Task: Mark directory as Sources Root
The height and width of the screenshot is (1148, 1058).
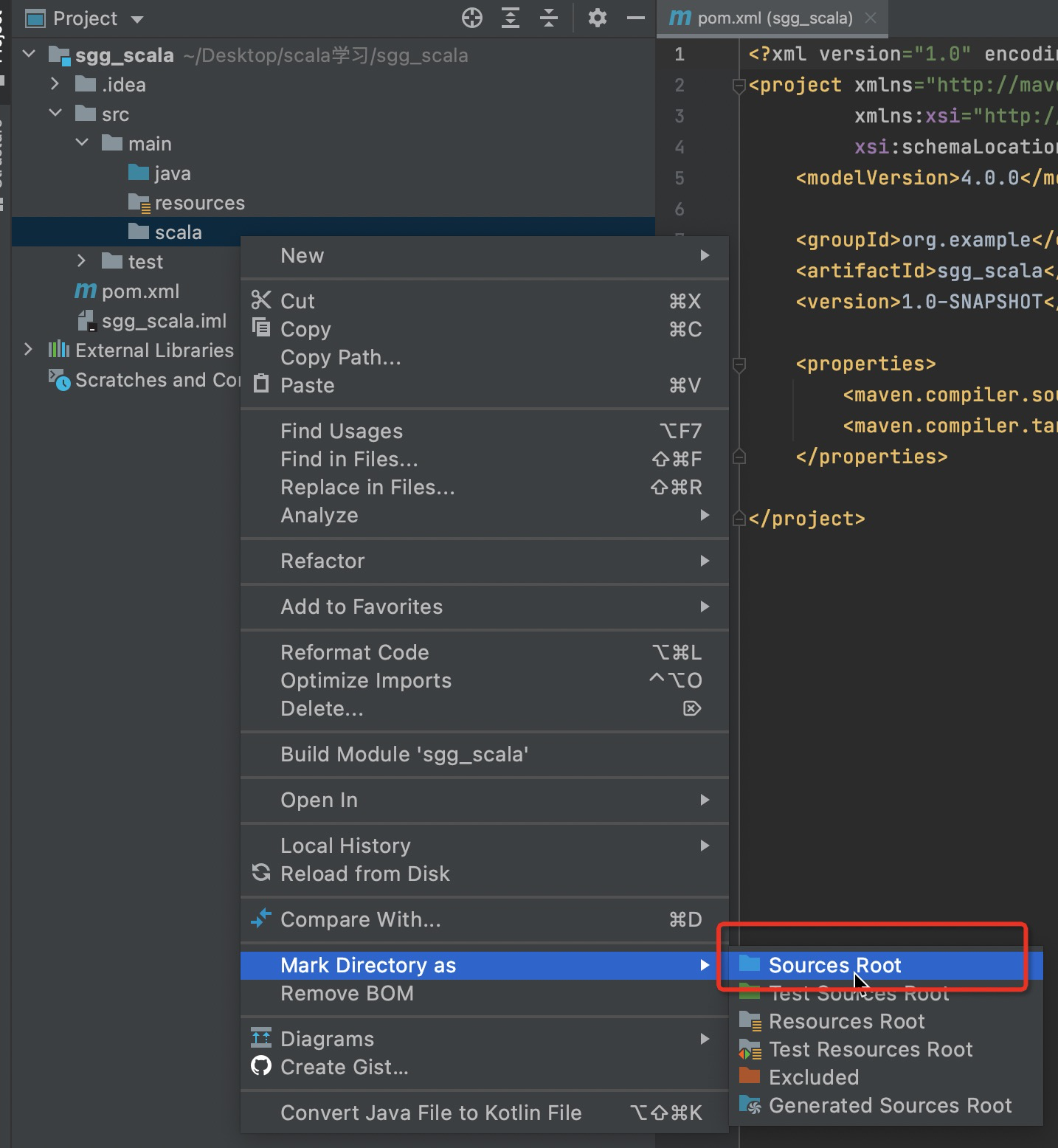Action: coord(886,965)
